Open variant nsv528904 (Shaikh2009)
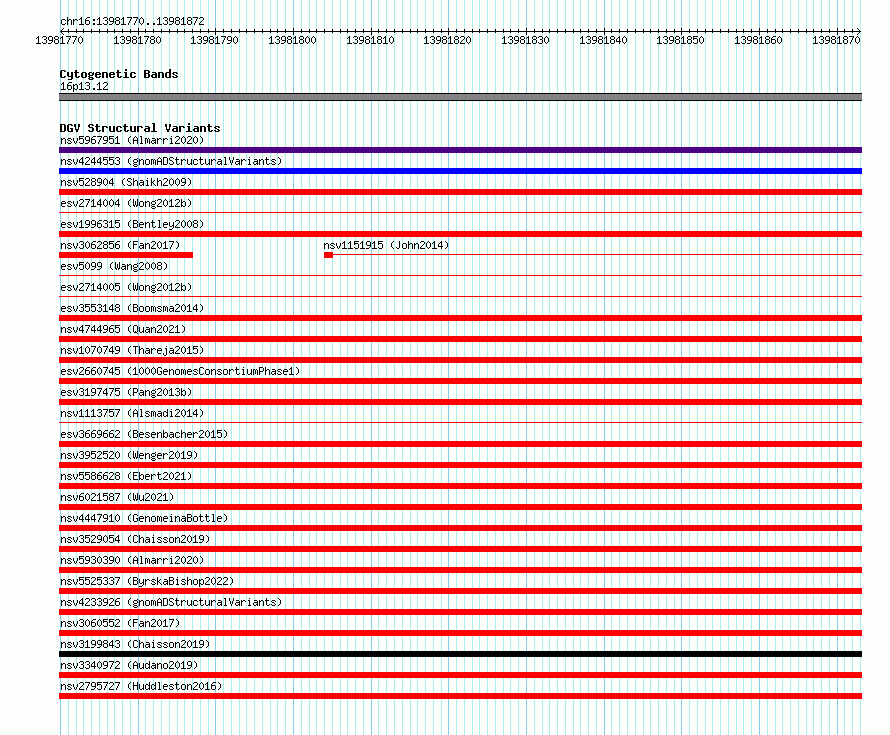 pyautogui.click(x=126, y=182)
